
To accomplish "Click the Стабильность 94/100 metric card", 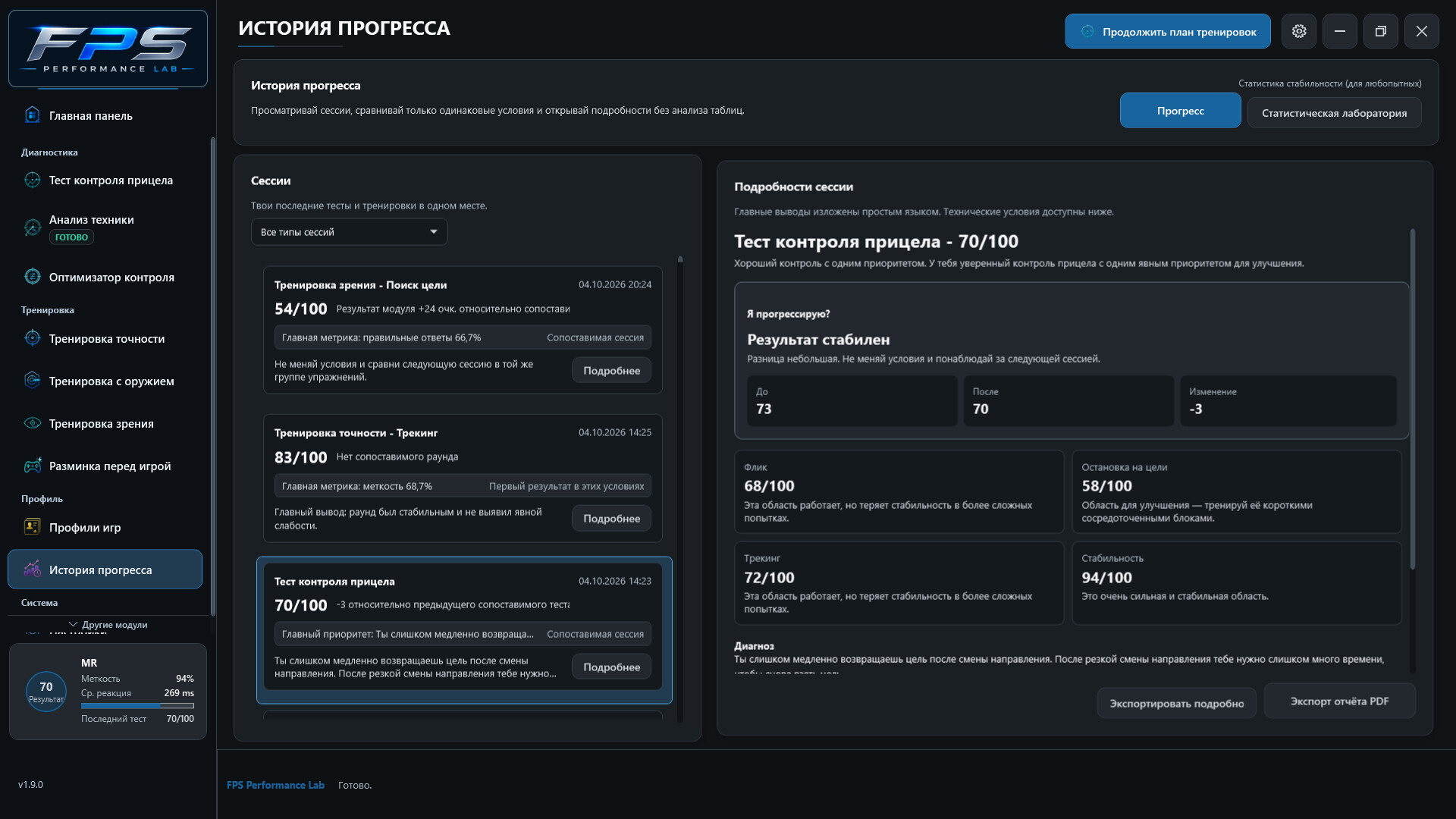I will [1236, 582].
